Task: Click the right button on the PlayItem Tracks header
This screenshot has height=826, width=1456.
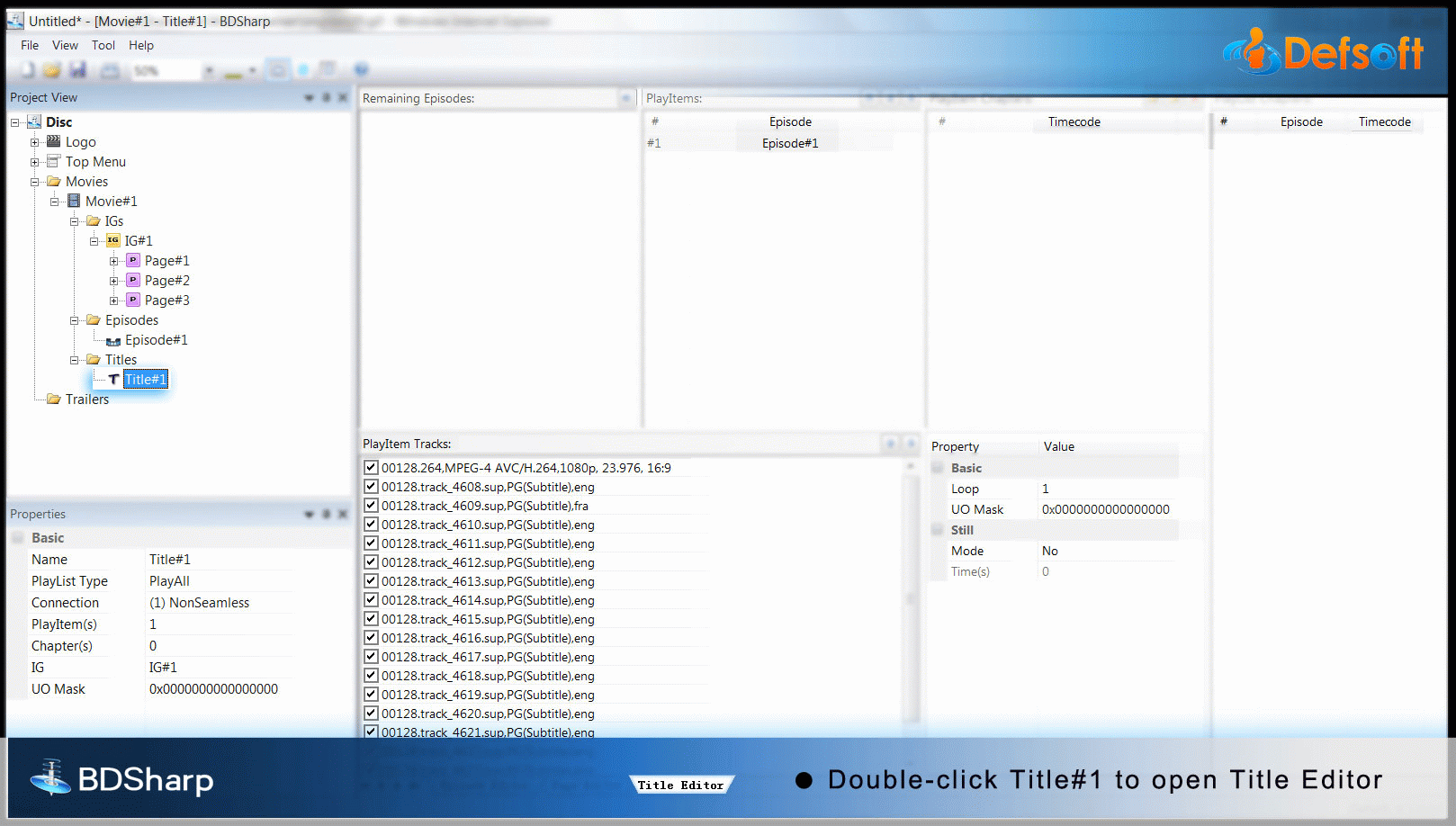Action: pyautogui.click(x=910, y=443)
